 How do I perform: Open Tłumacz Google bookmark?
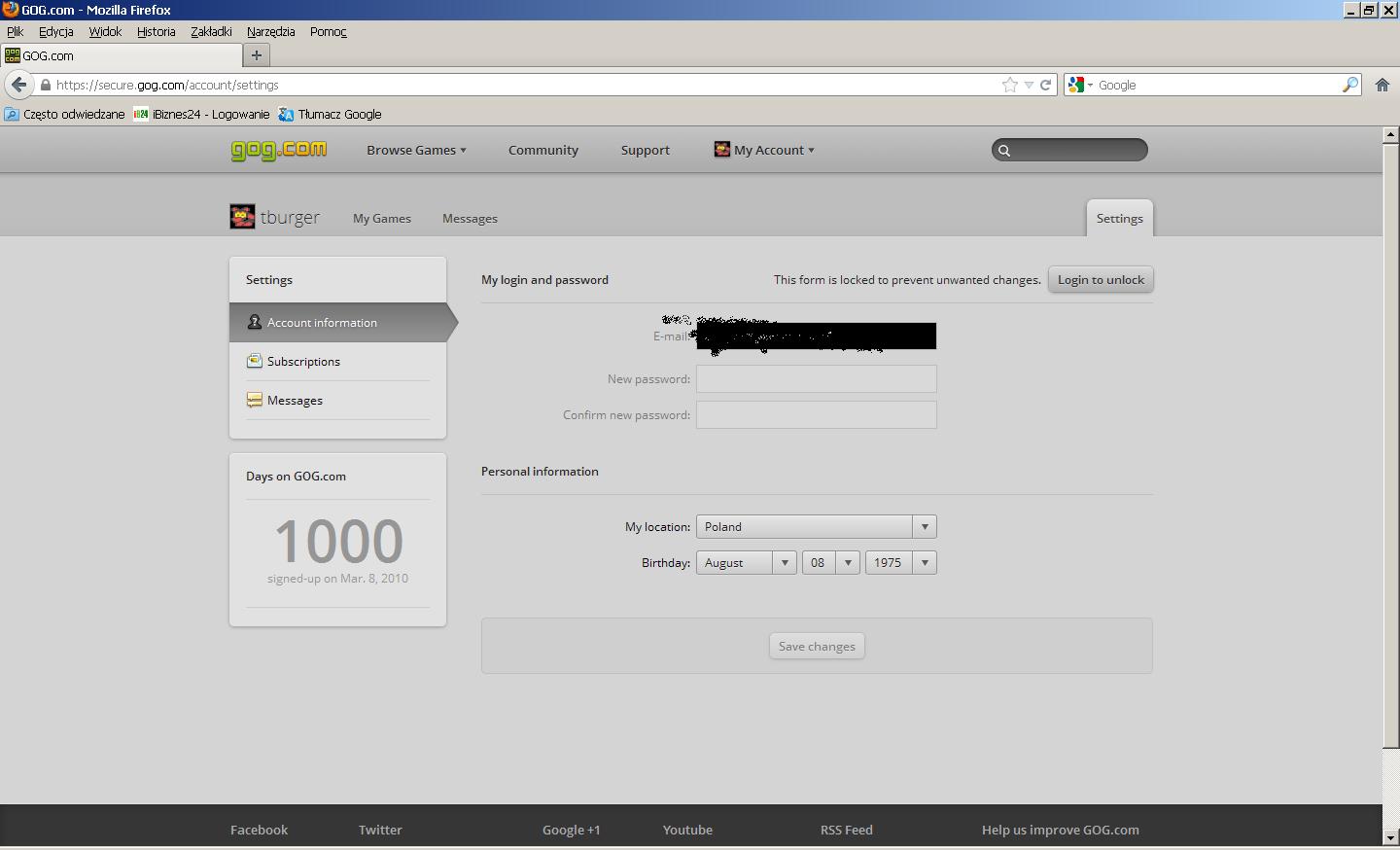(x=330, y=114)
